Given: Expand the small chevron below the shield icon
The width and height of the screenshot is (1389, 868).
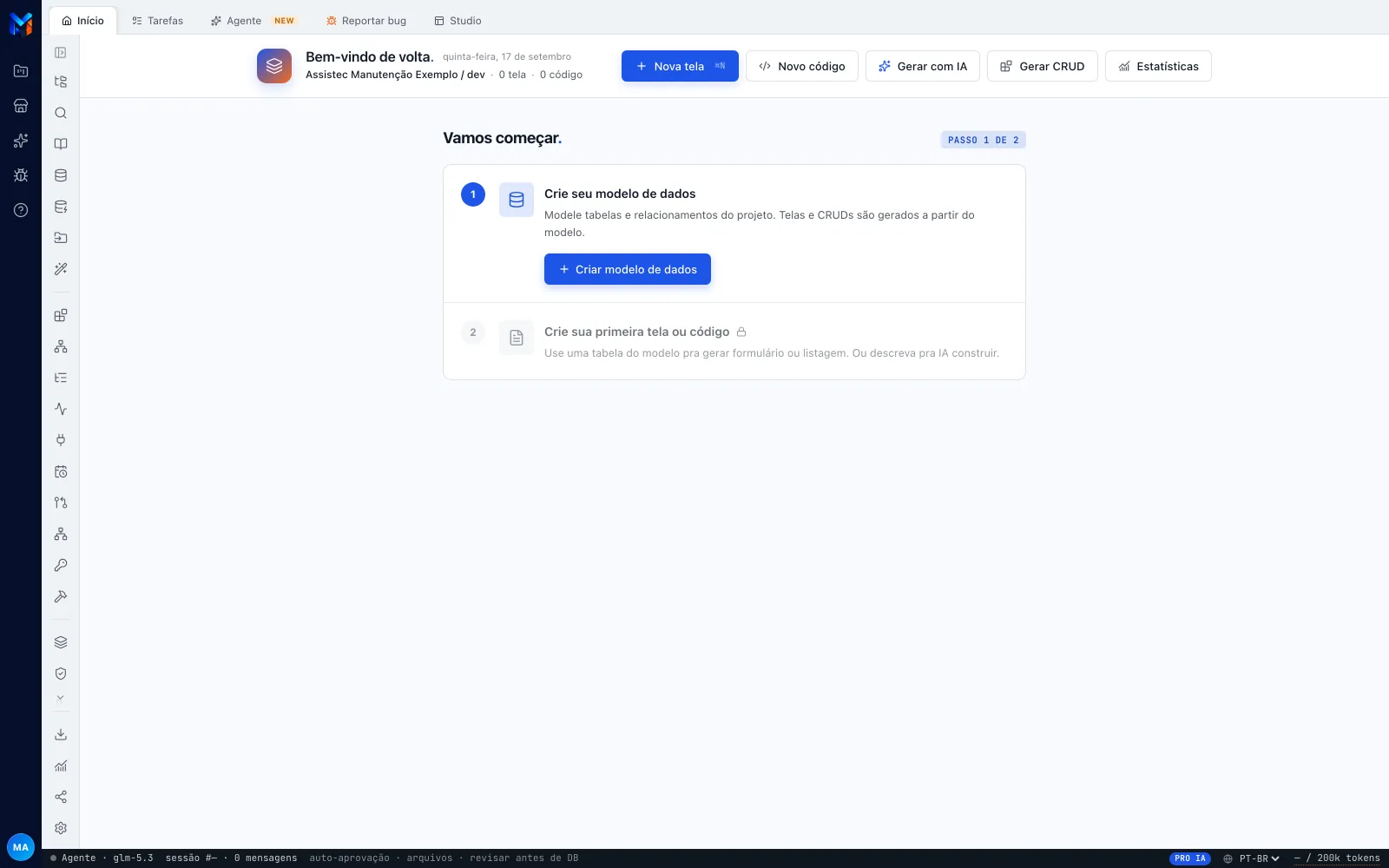Looking at the screenshot, I should pyautogui.click(x=61, y=698).
